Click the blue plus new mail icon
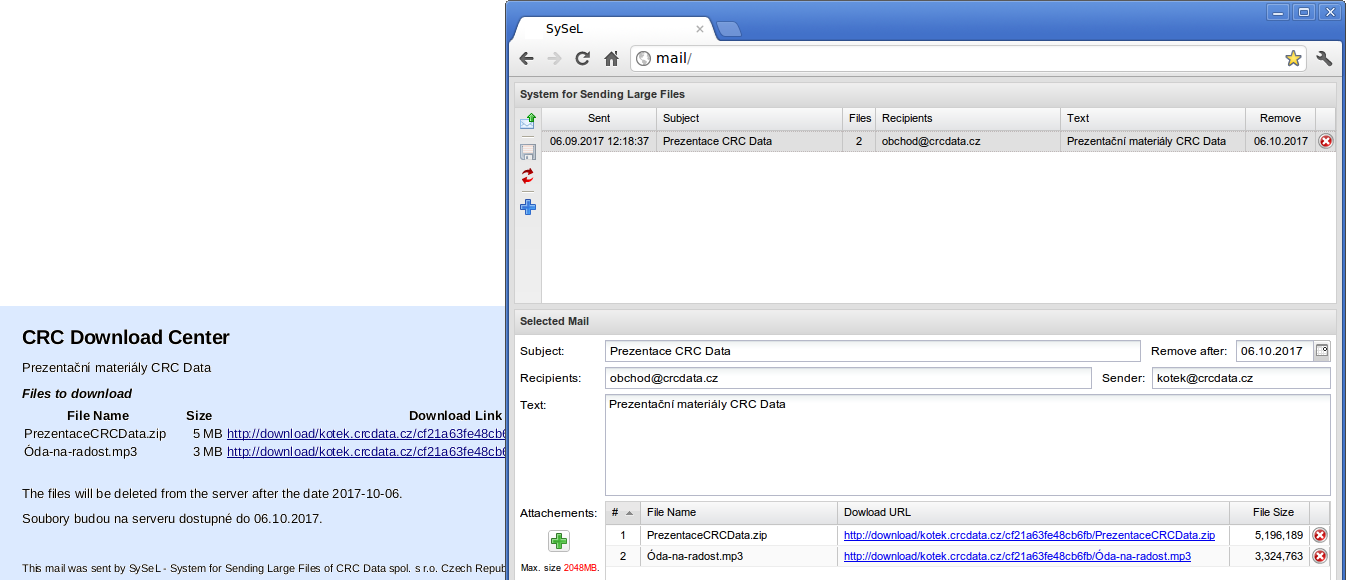1346x580 pixels. (x=528, y=207)
